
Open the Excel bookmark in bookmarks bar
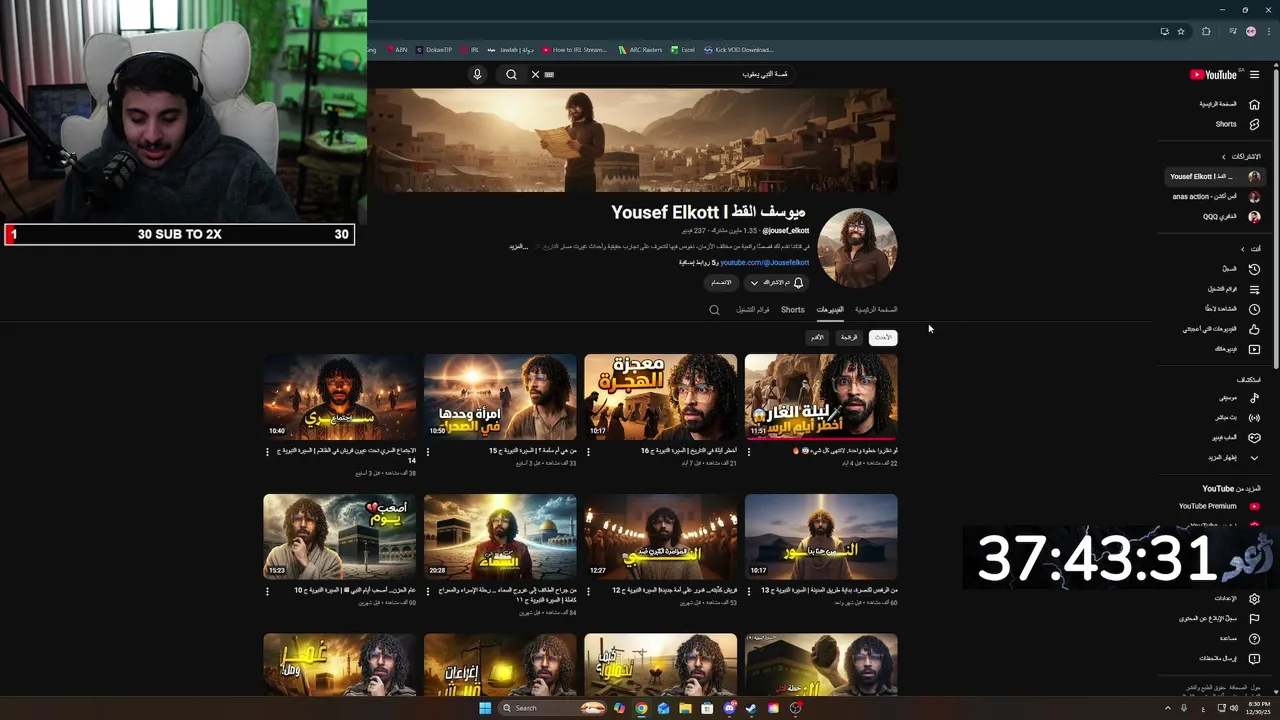pyautogui.click(x=683, y=49)
